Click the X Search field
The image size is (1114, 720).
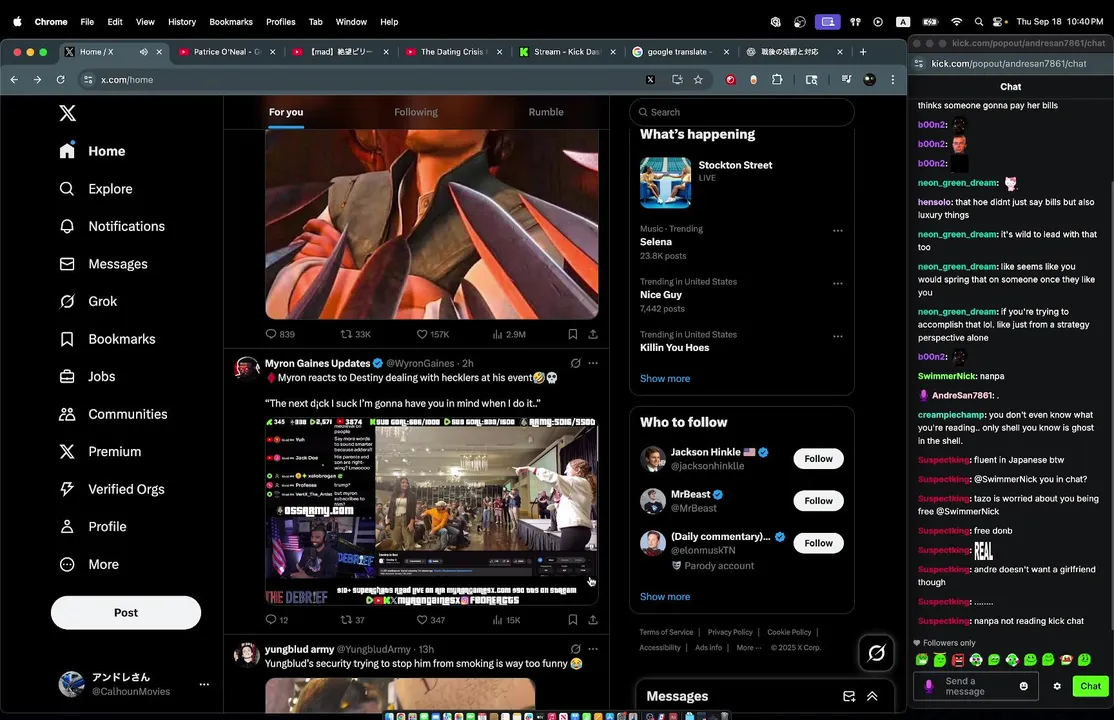tap(741, 112)
